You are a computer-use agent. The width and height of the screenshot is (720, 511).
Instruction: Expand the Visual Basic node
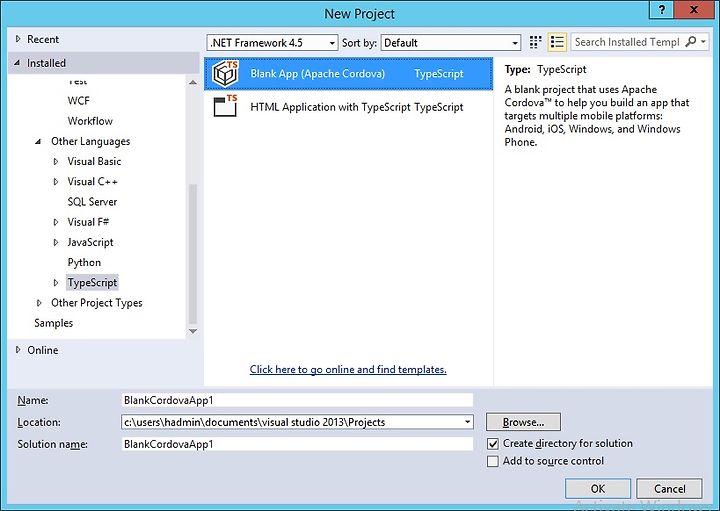click(56, 162)
